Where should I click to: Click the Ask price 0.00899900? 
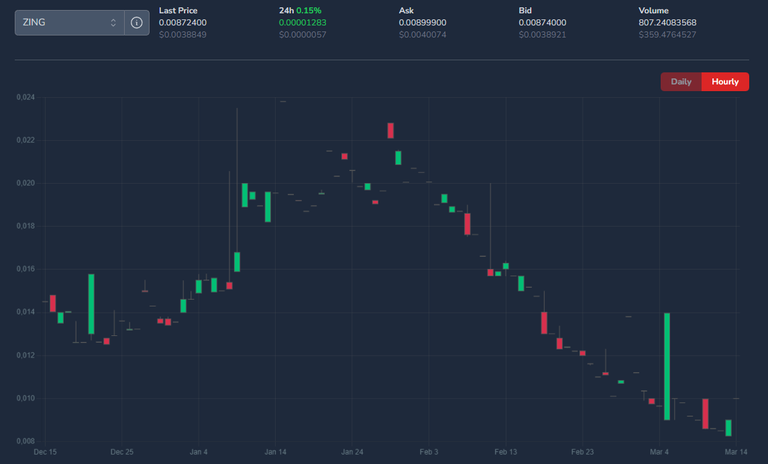(422, 23)
